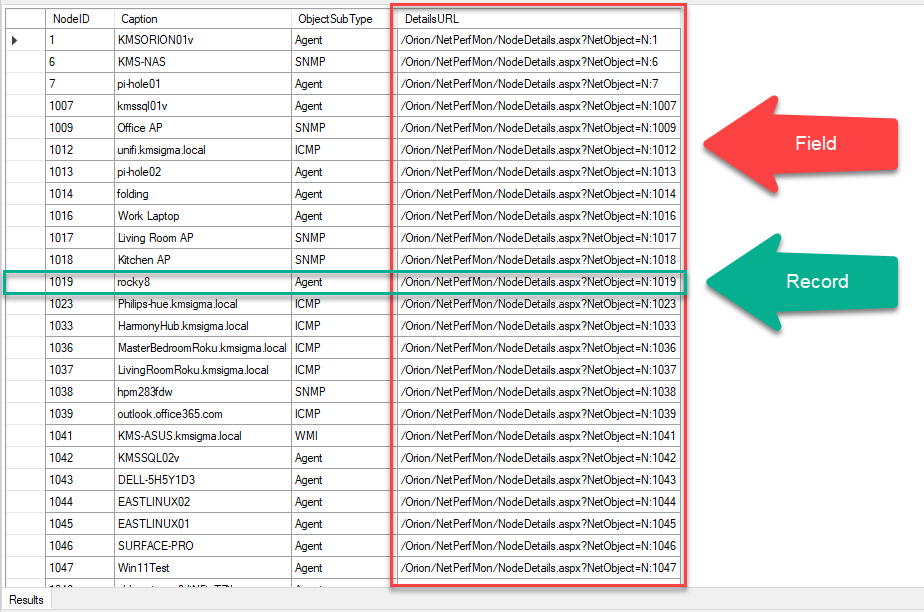
Task: Select the Living Room AP caption cell
Action: 202,238
